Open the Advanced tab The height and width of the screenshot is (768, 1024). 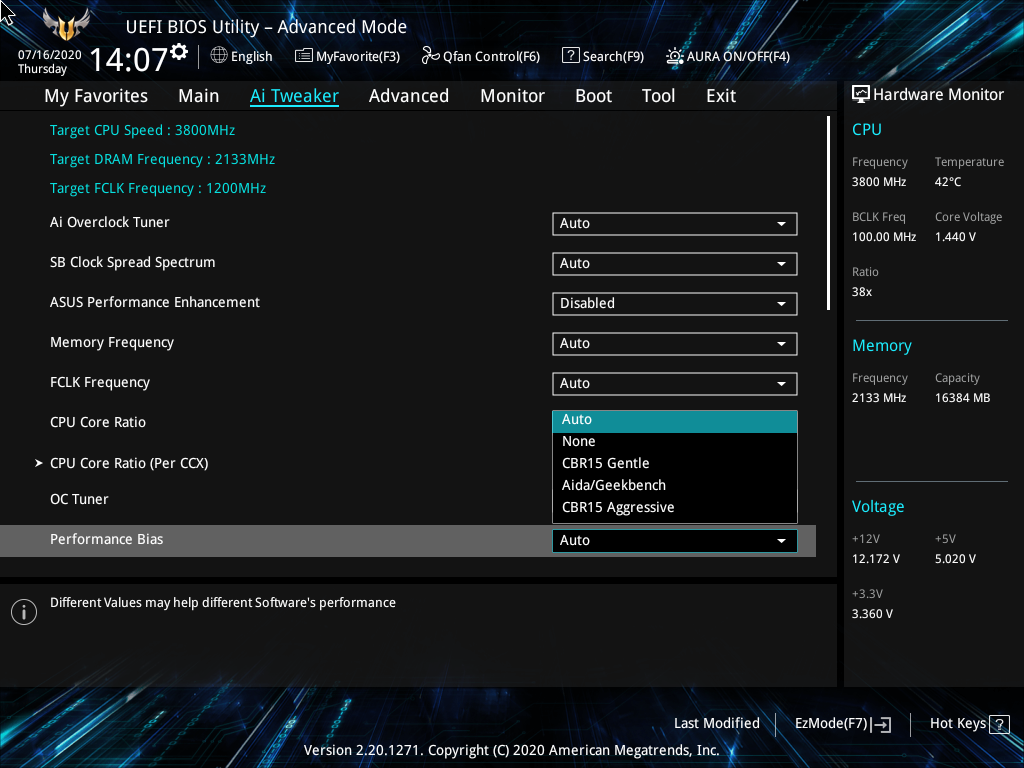point(409,96)
